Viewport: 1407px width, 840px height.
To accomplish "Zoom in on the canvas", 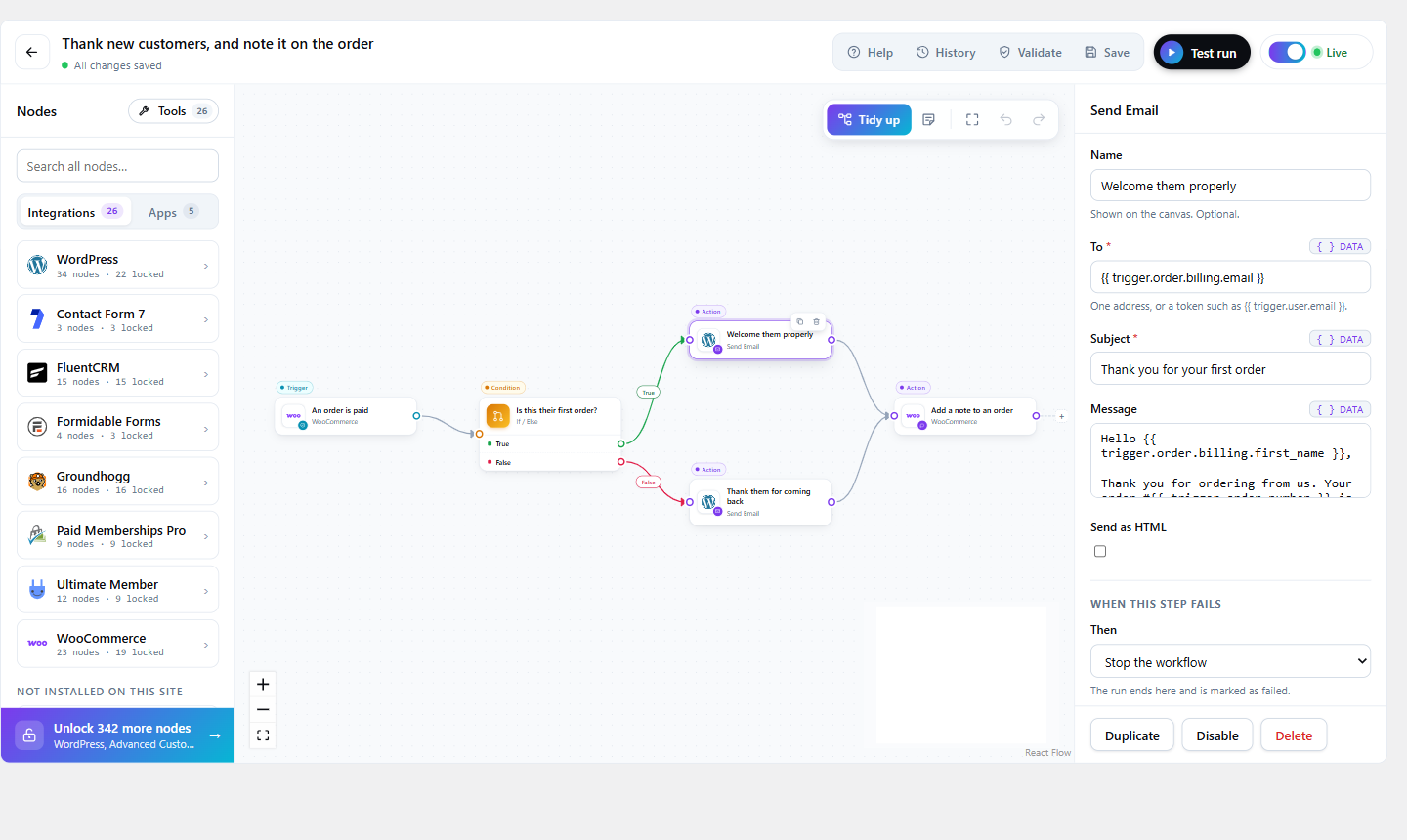I will pos(263,684).
